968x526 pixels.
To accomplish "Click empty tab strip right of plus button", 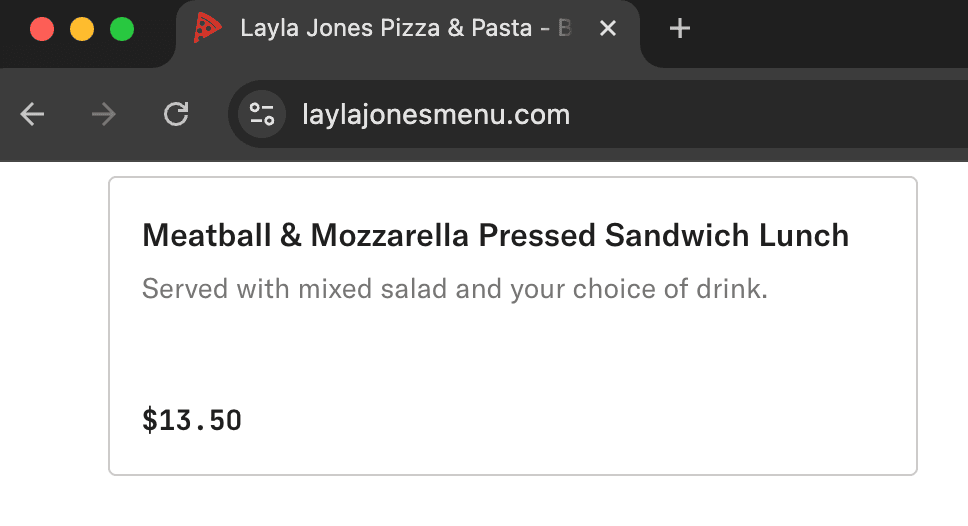I will 830,28.
